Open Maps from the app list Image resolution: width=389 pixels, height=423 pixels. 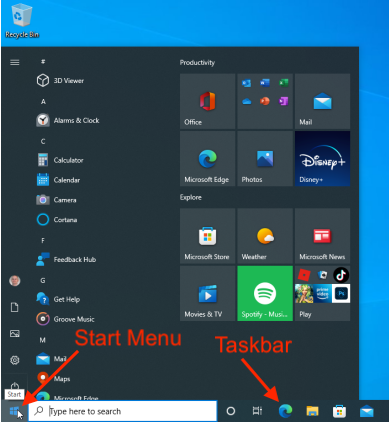coord(53,379)
